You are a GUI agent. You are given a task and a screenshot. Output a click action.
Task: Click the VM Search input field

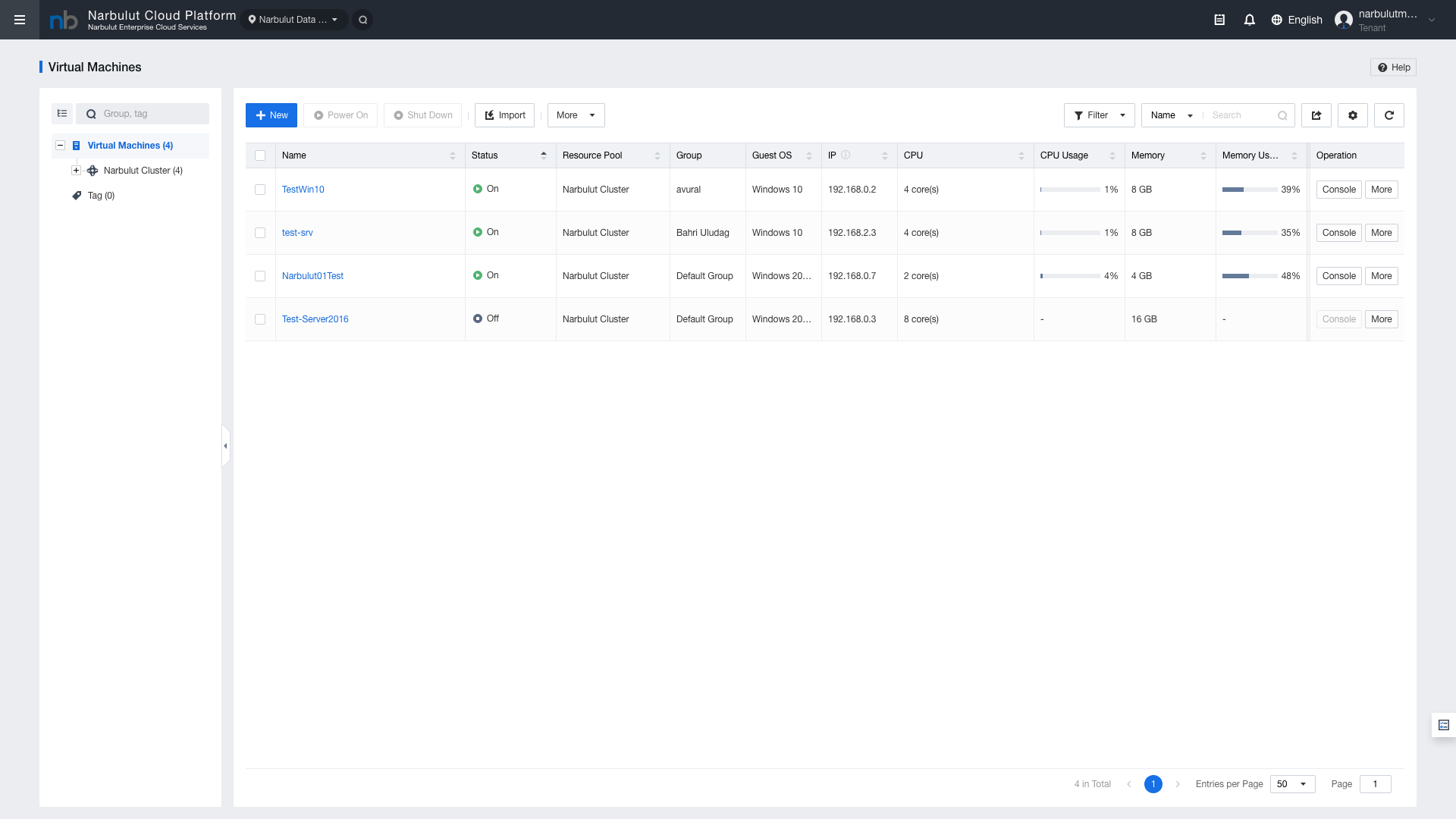1241,115
